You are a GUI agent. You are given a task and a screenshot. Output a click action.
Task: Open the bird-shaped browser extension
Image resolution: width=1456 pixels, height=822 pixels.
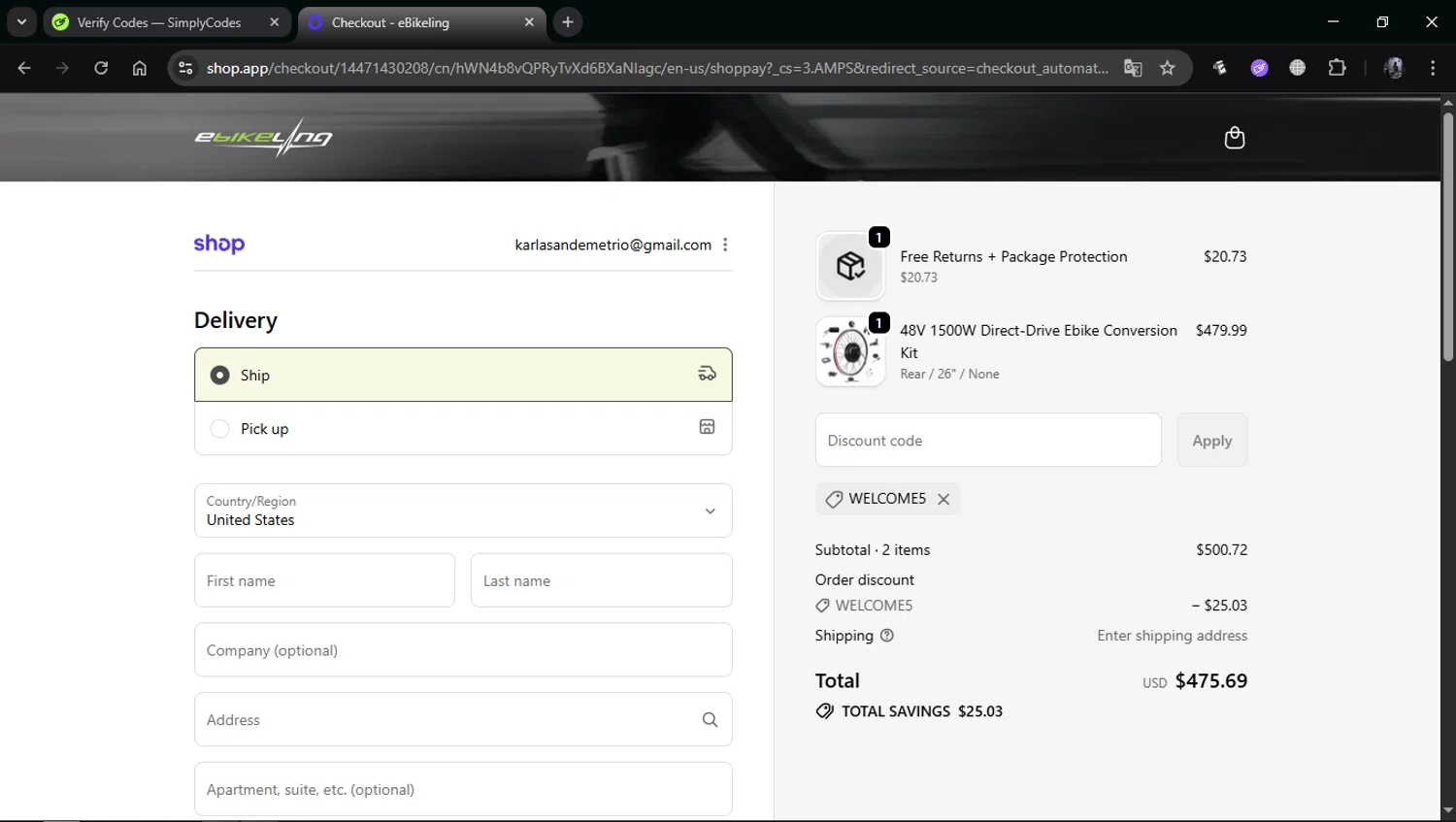(x=1220, y=68)
